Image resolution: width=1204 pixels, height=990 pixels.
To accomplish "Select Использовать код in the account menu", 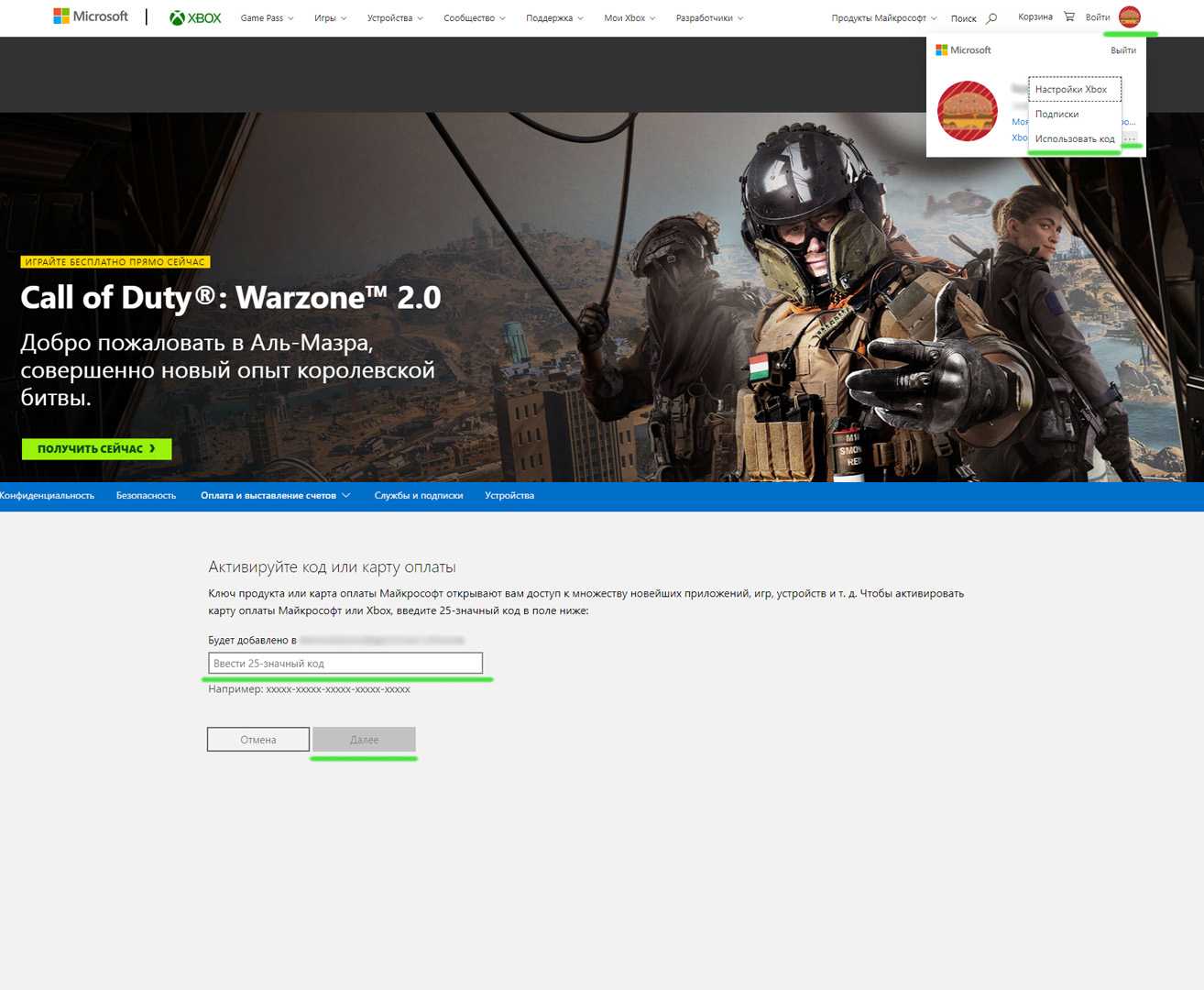I will (x=1074, y=139).
